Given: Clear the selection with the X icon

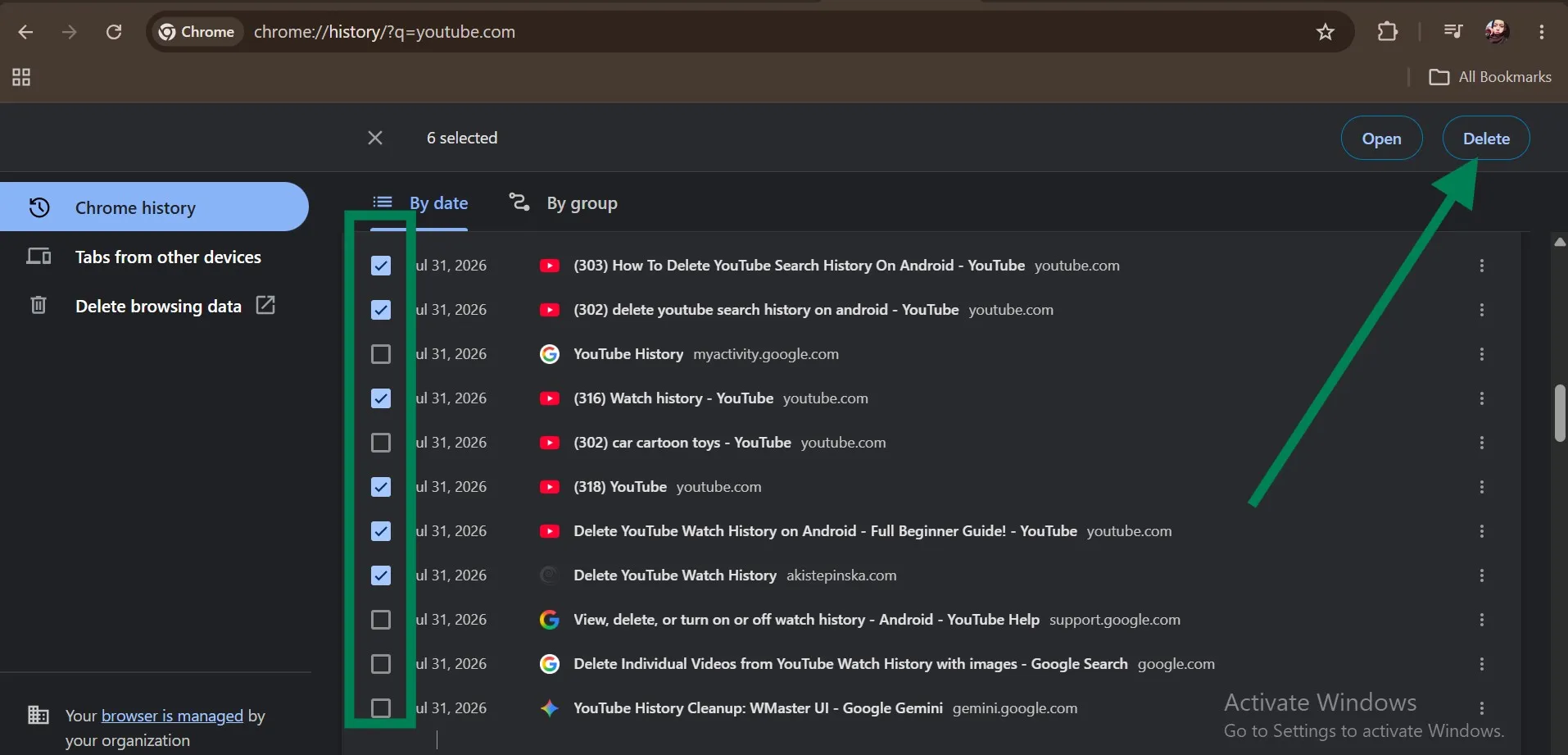Looking at the screenshot, I should coord(375,138).
